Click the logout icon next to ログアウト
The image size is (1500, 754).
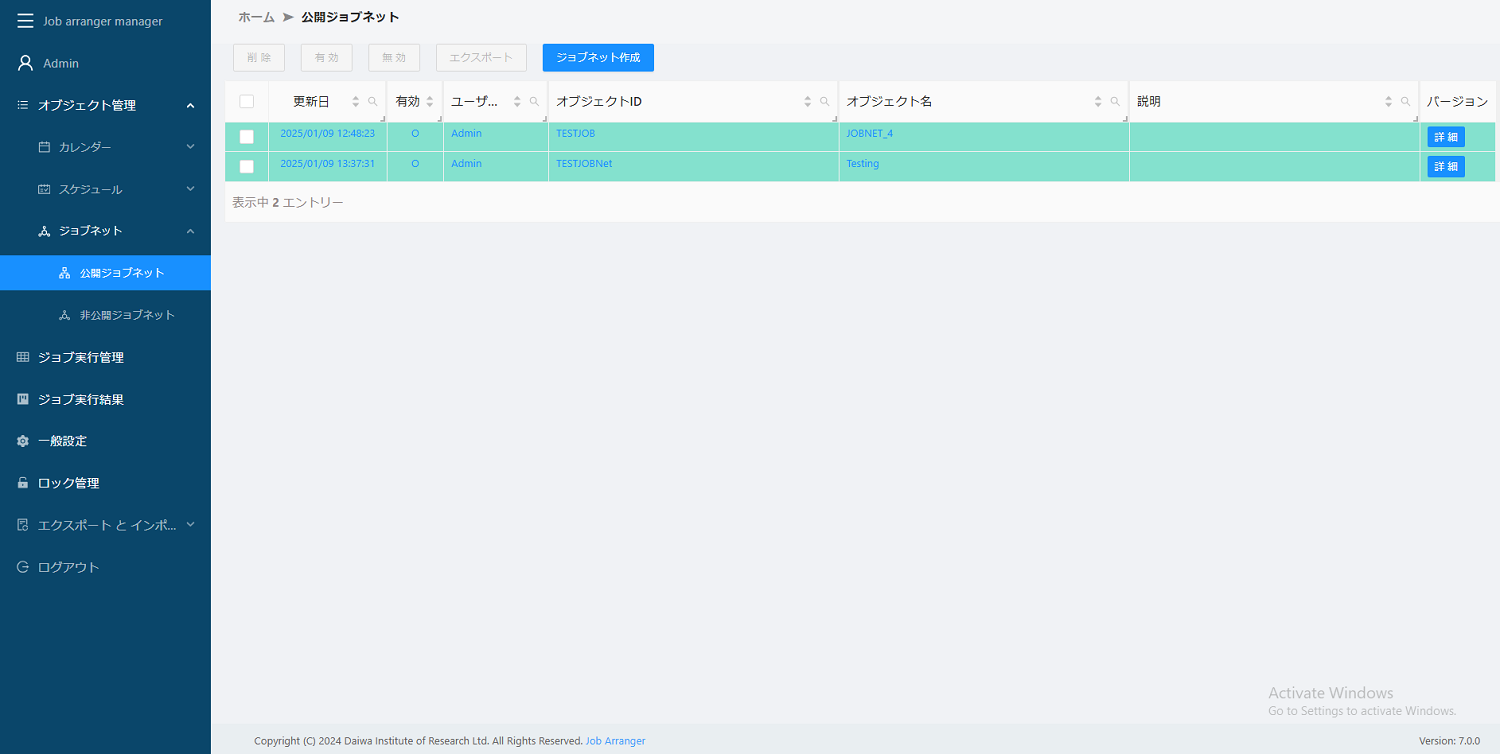[x=21, y=566]
